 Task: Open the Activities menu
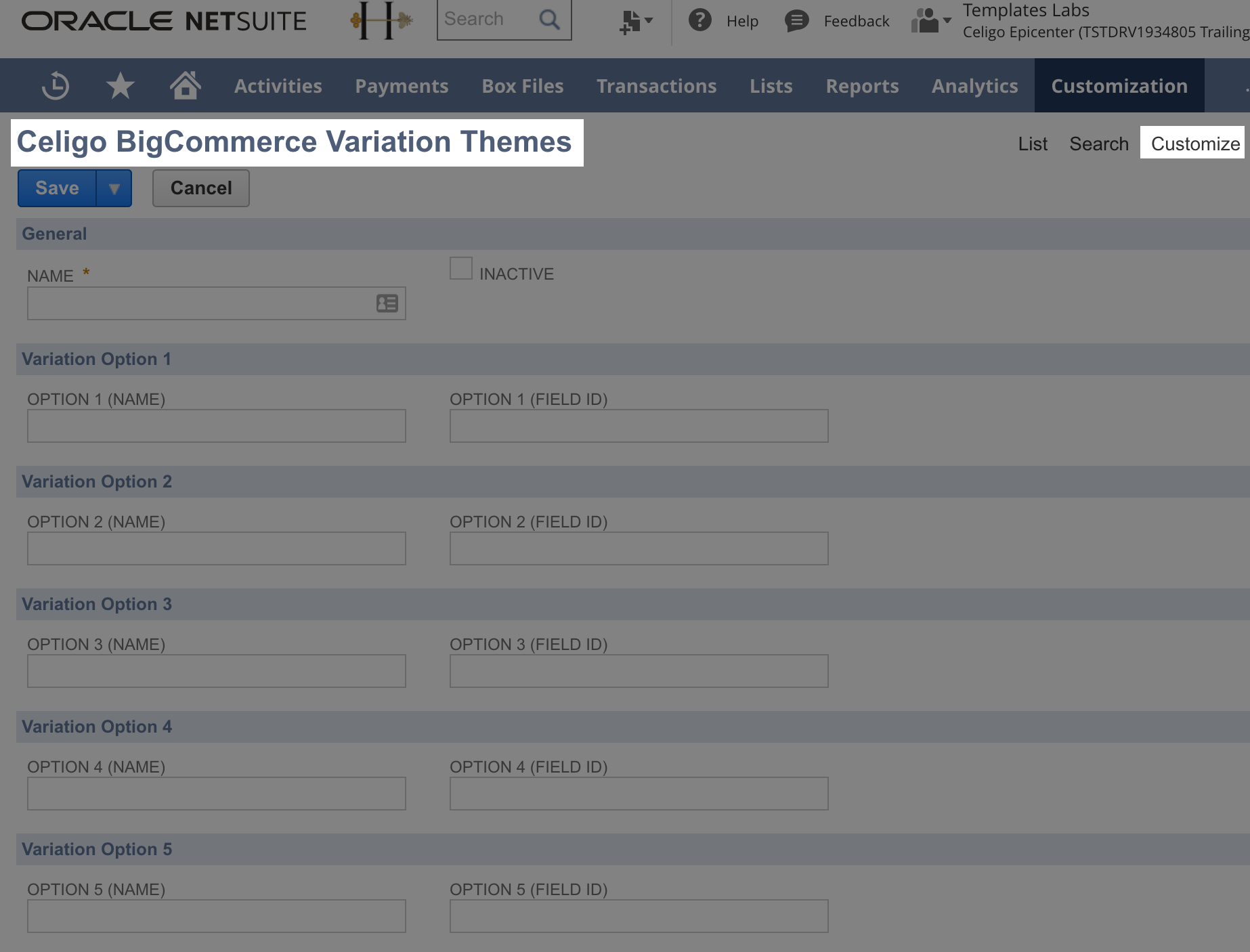click(278, 86)
